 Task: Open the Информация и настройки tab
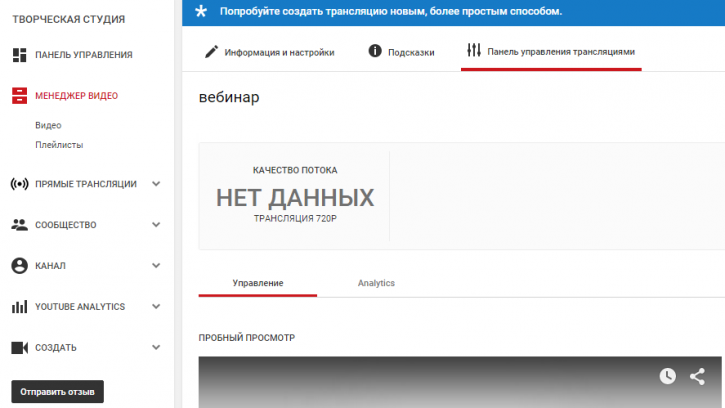point(270,52)
